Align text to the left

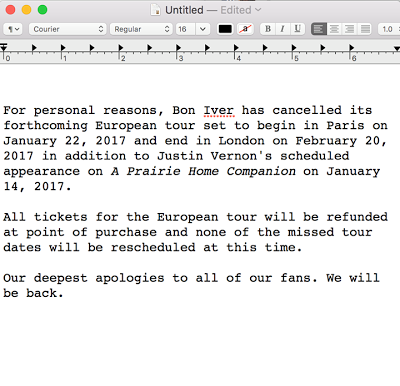318,29
